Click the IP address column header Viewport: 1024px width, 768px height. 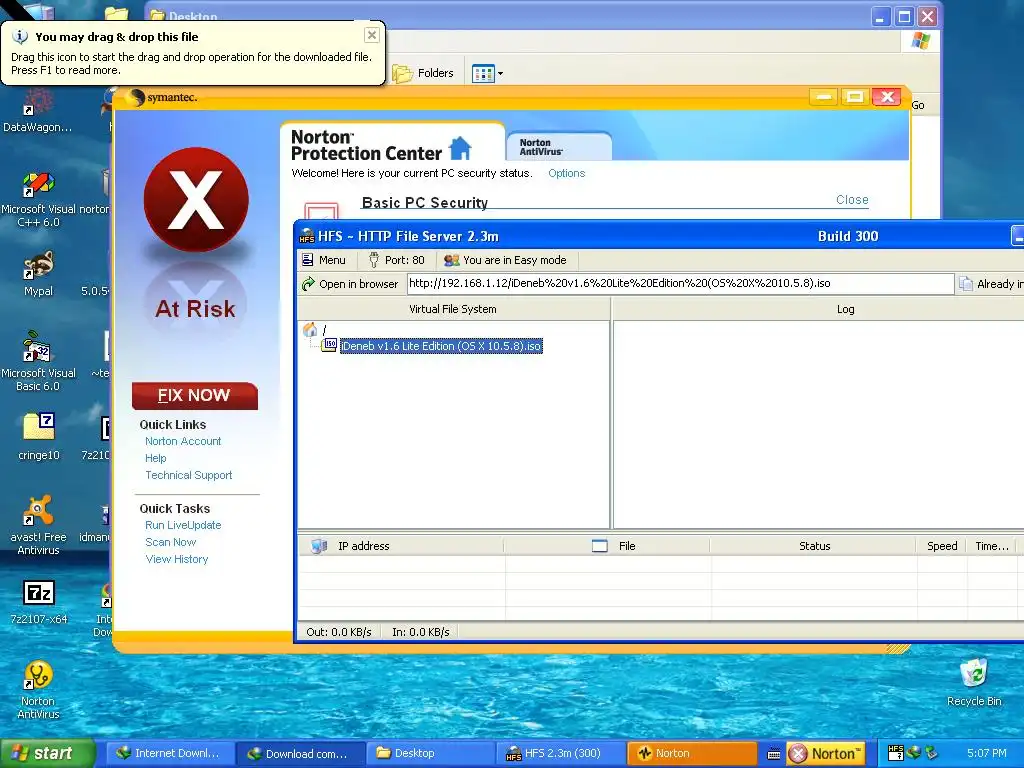click(x=401, y=546)
